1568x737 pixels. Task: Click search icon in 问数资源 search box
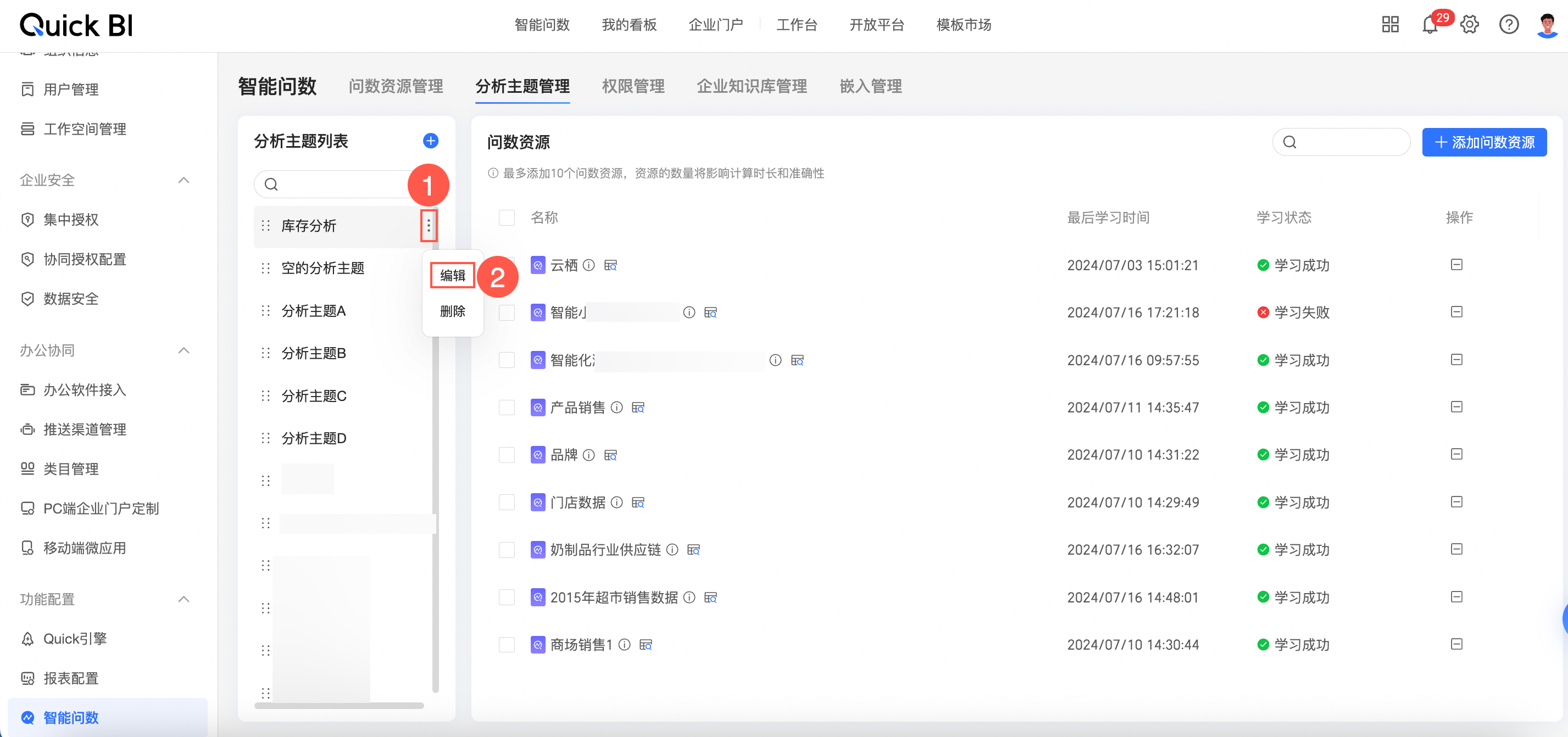point(1289,142)
